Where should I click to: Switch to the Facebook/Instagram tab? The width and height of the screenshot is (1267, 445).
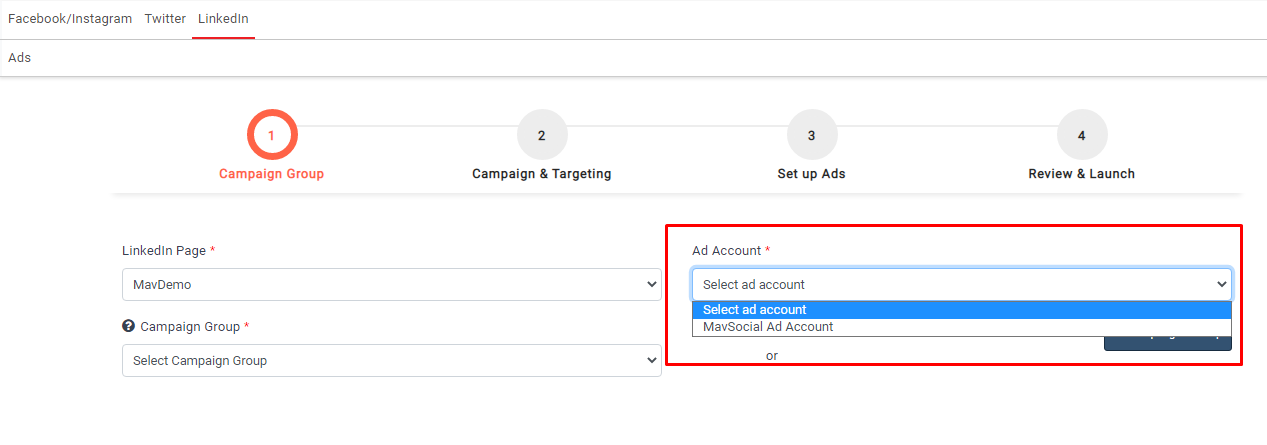70,19
